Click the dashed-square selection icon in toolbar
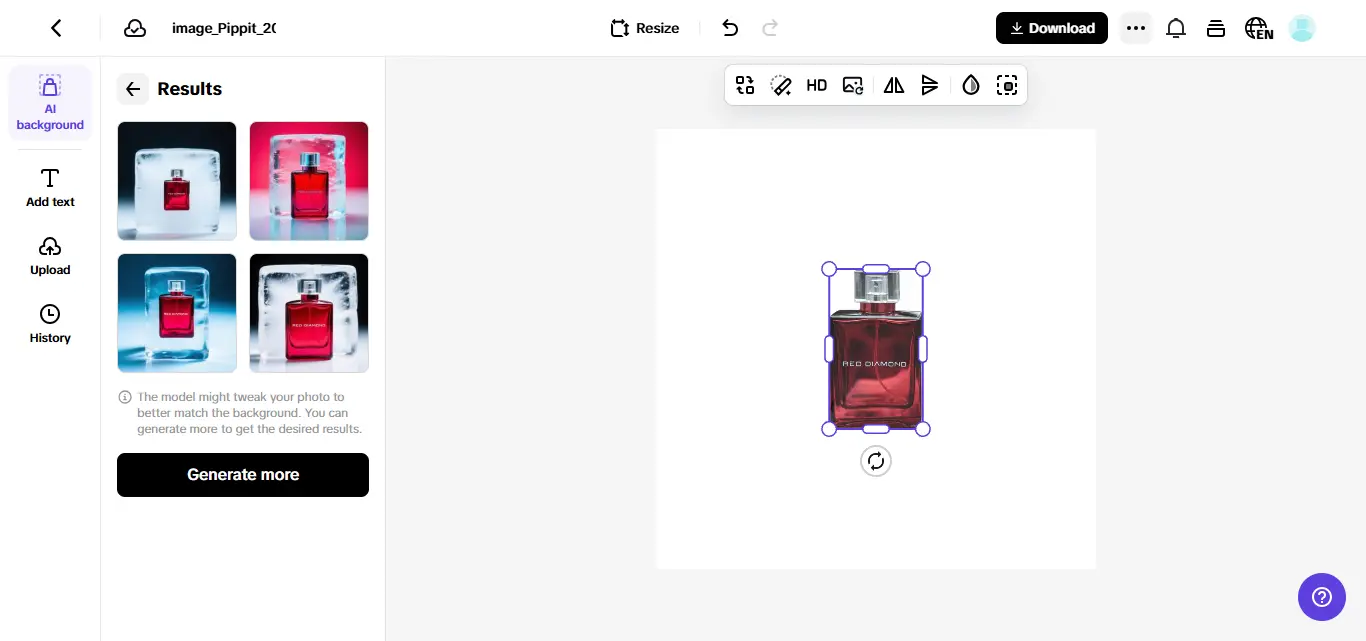The height and width of the screenshot is (641, 1366). pos(1007,86)
